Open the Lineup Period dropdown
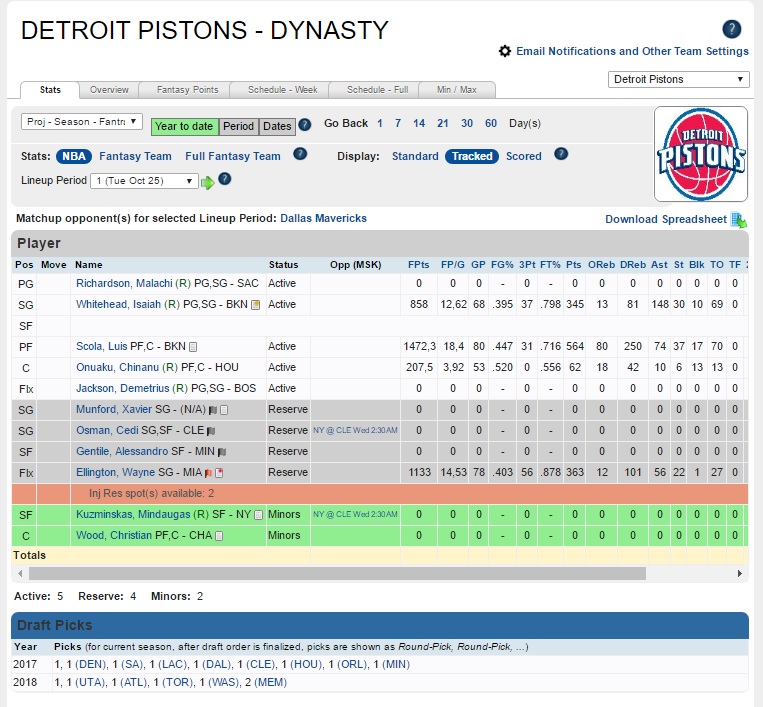Screen dimensions: 763x707 (144, 181)
